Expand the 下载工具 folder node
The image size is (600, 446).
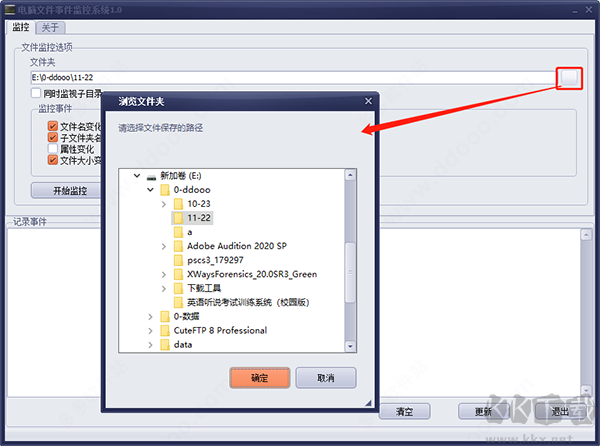[x=164, y=289]
